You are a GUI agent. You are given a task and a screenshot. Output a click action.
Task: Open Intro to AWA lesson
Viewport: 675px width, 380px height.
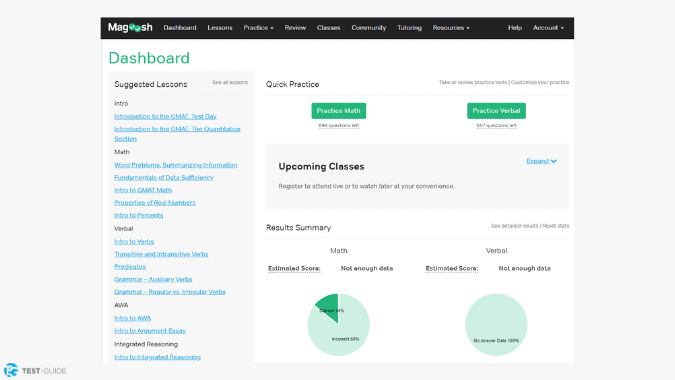click(x=133, y=318)
